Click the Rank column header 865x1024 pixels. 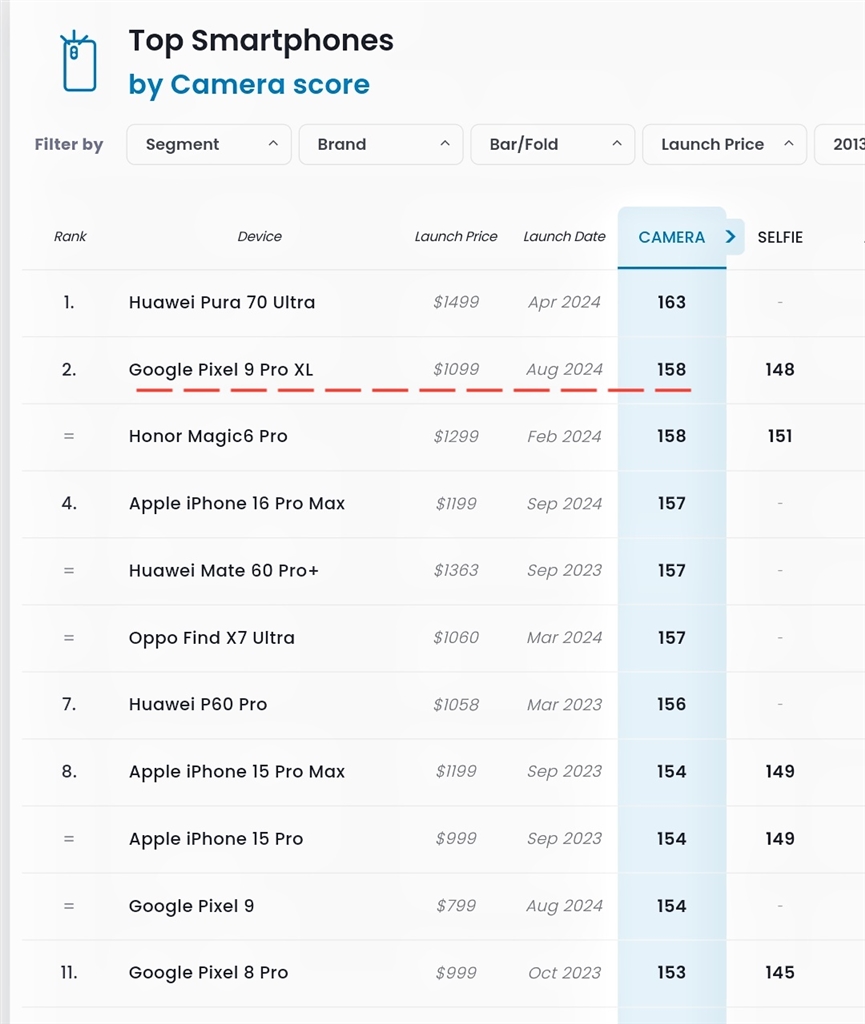coord(70,237)
